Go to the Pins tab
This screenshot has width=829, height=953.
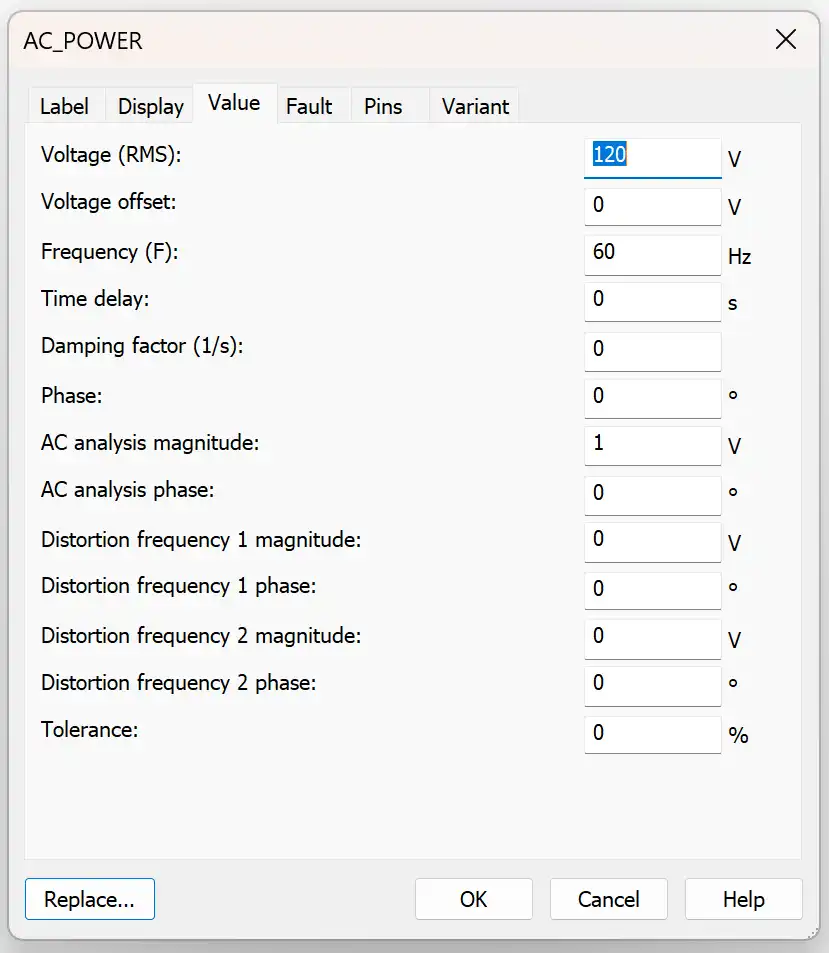click(x=383, y=106)
